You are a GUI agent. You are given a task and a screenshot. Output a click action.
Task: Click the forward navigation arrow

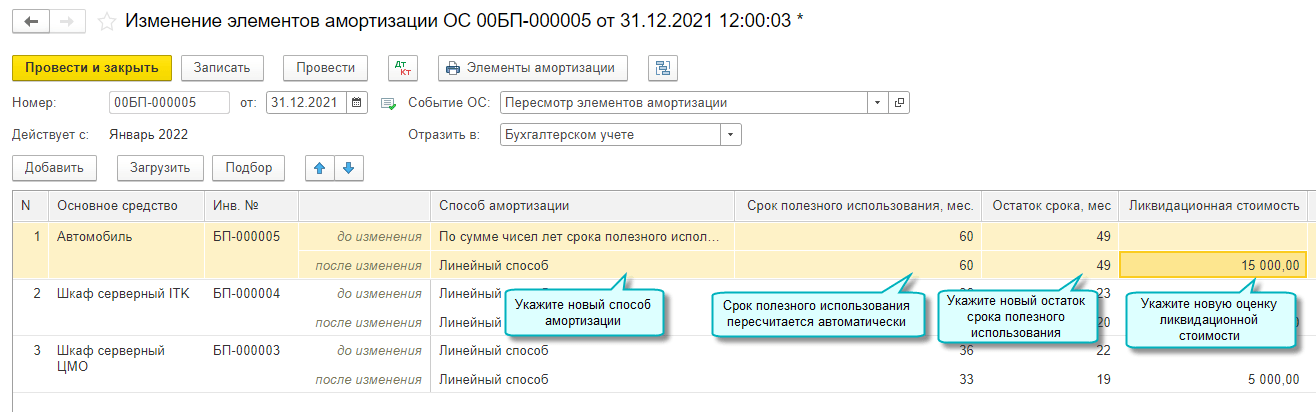[68, 21]
